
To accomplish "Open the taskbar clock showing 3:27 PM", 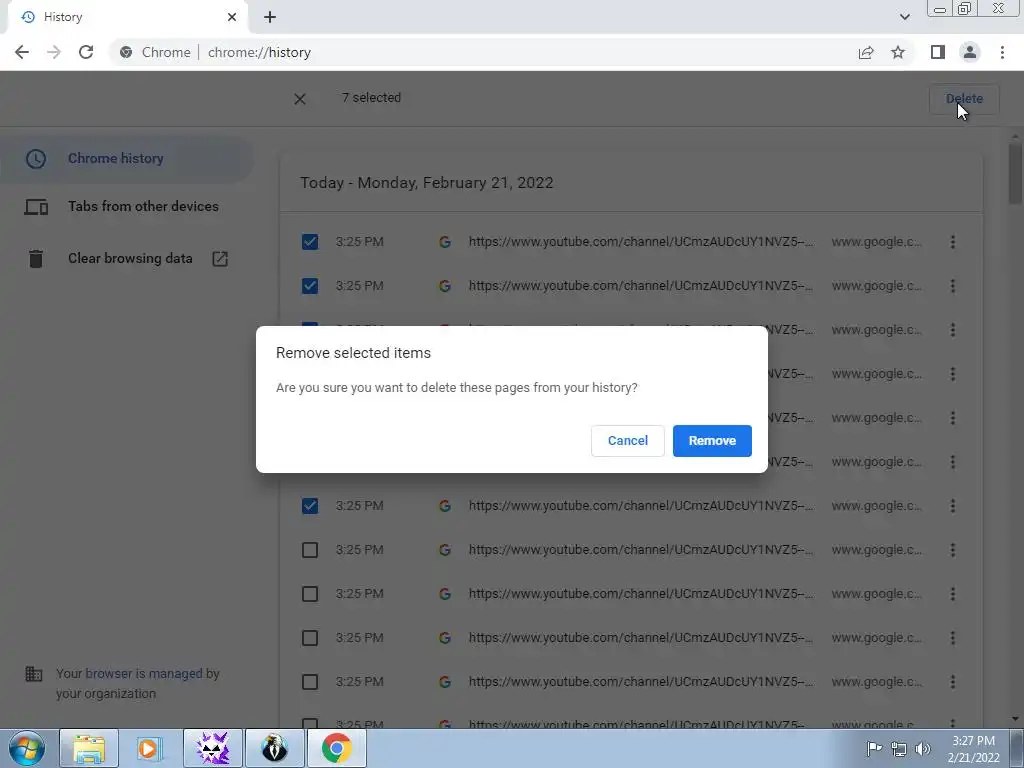I will [973, 749].
